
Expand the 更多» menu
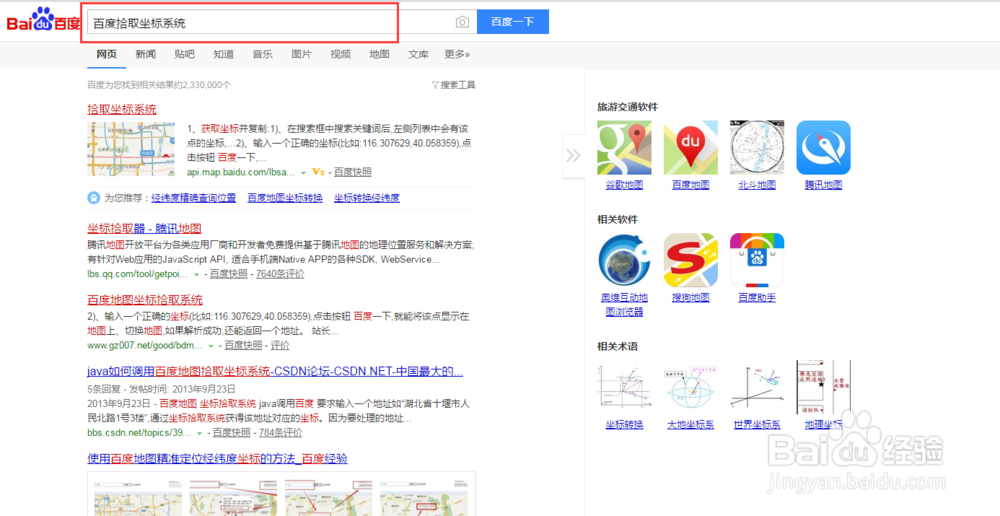point(457,54)
